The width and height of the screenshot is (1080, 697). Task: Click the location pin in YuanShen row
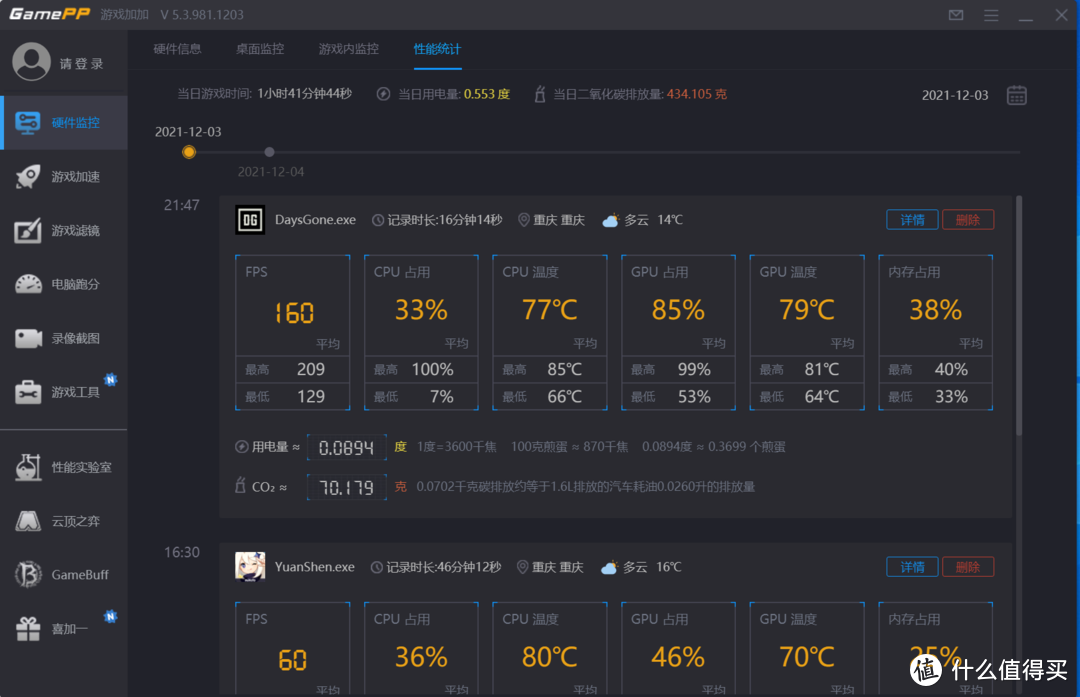pos(522,567)
